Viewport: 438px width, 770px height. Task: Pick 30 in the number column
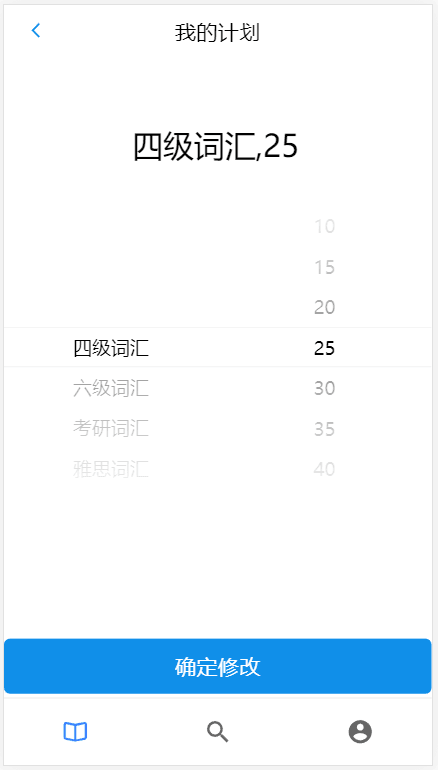coord(325,388)
